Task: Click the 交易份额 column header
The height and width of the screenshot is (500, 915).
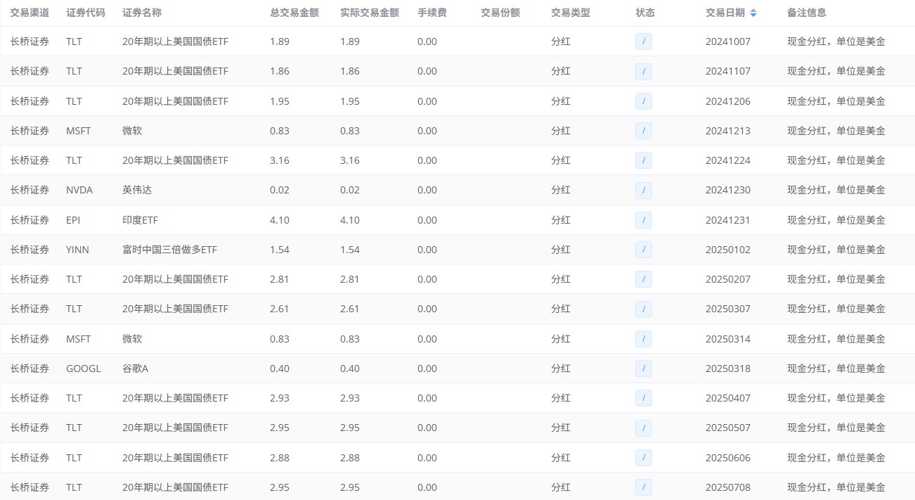Action: coord(501,13)
